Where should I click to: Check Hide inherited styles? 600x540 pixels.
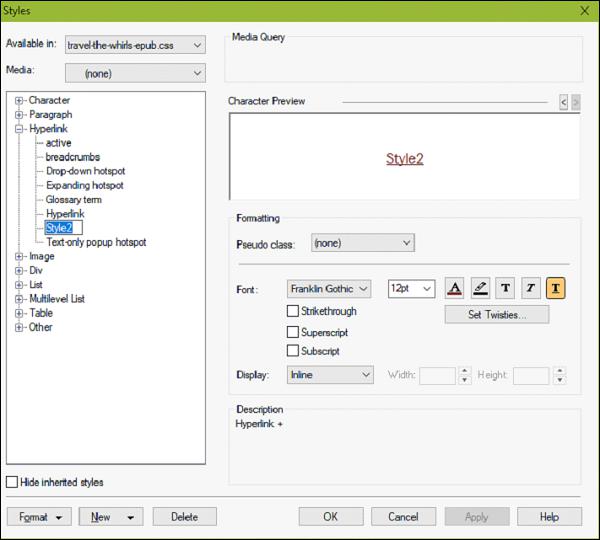click(x=12, y=482)
